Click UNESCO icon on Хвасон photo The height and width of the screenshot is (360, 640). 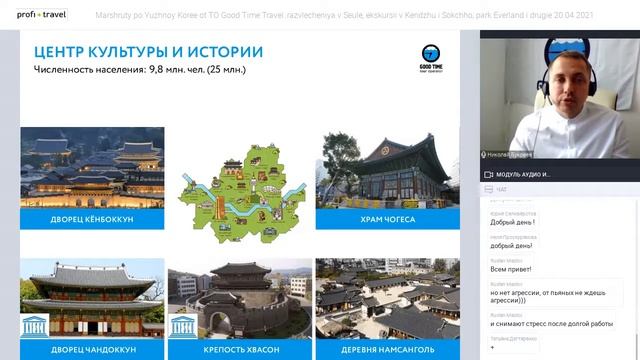[183, 326]
